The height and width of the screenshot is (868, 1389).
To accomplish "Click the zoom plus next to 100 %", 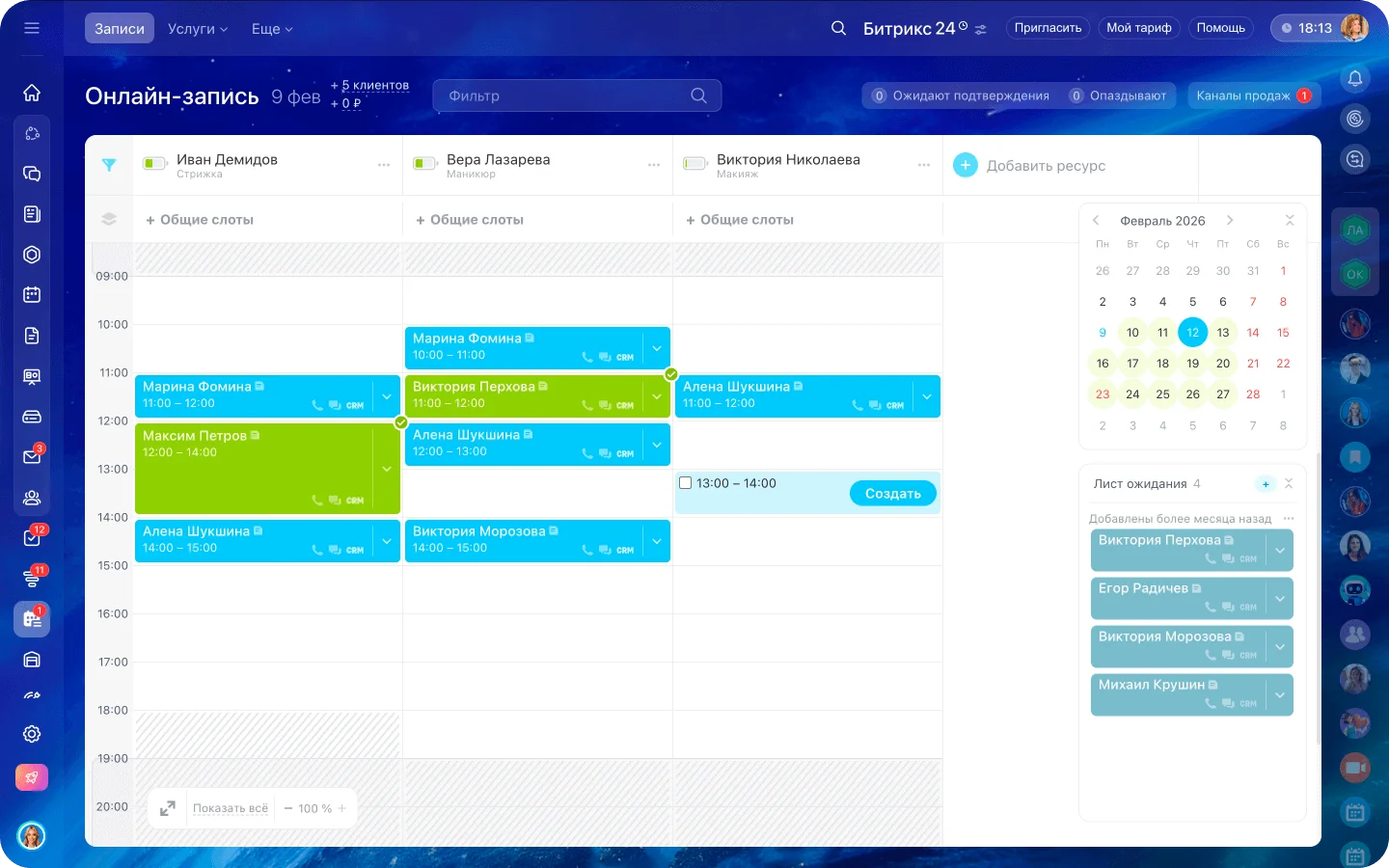I will (x=341, y=808).
